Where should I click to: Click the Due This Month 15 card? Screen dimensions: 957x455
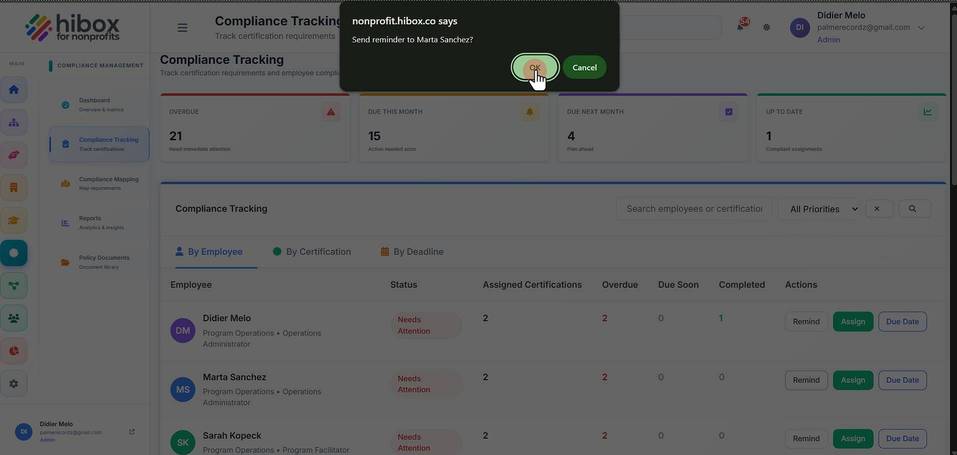[453, 128]
